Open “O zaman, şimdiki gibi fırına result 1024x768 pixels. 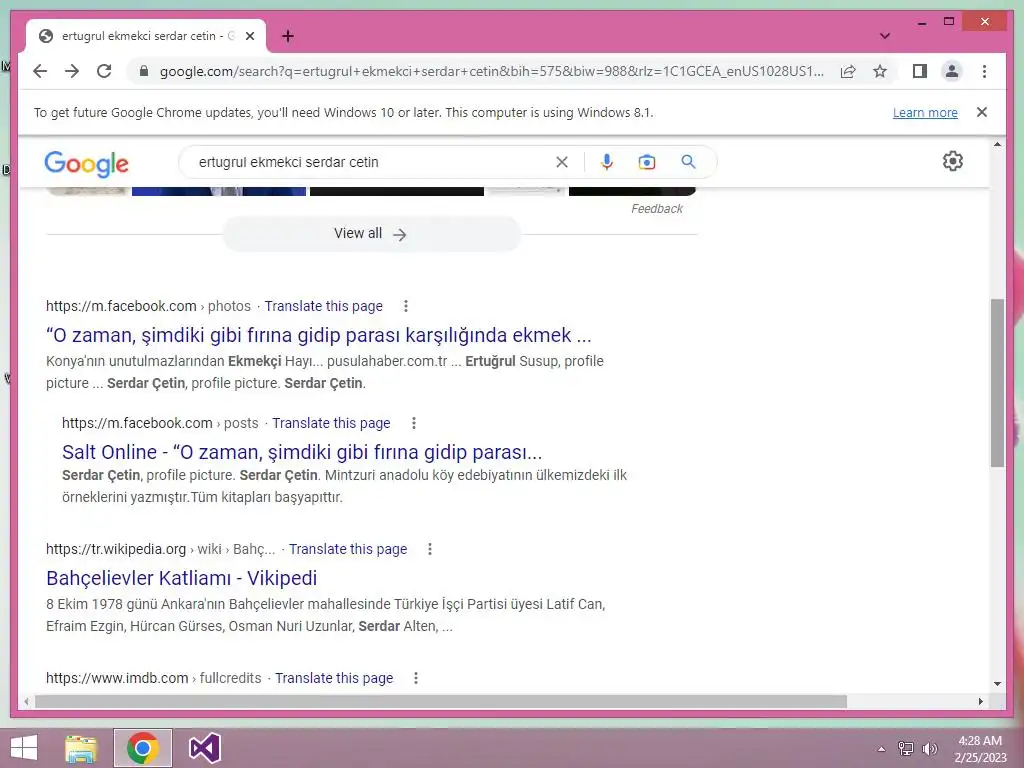click(x=319, y=335)
